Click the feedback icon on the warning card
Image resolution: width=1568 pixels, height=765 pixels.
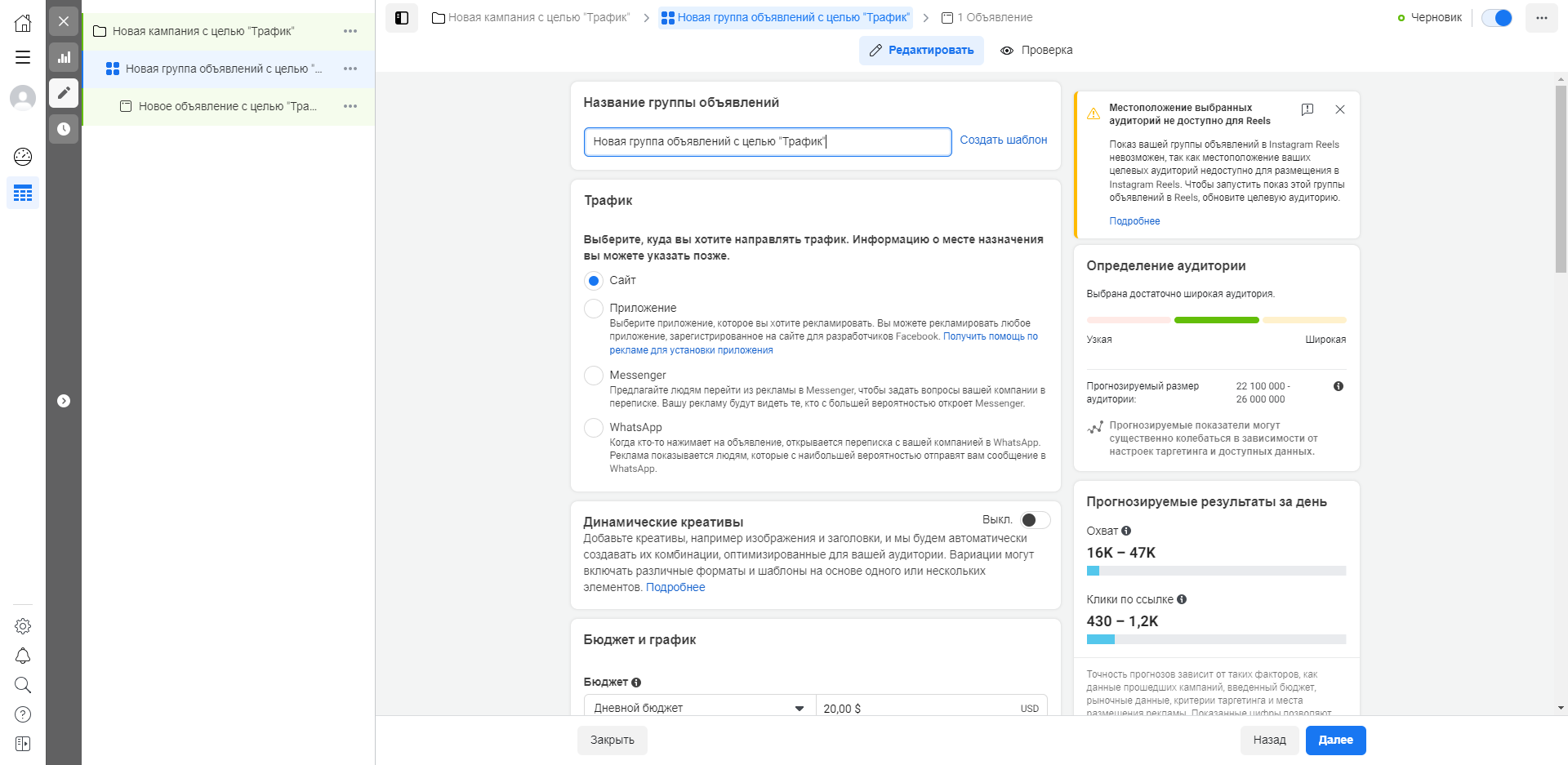pos(1307,109)
